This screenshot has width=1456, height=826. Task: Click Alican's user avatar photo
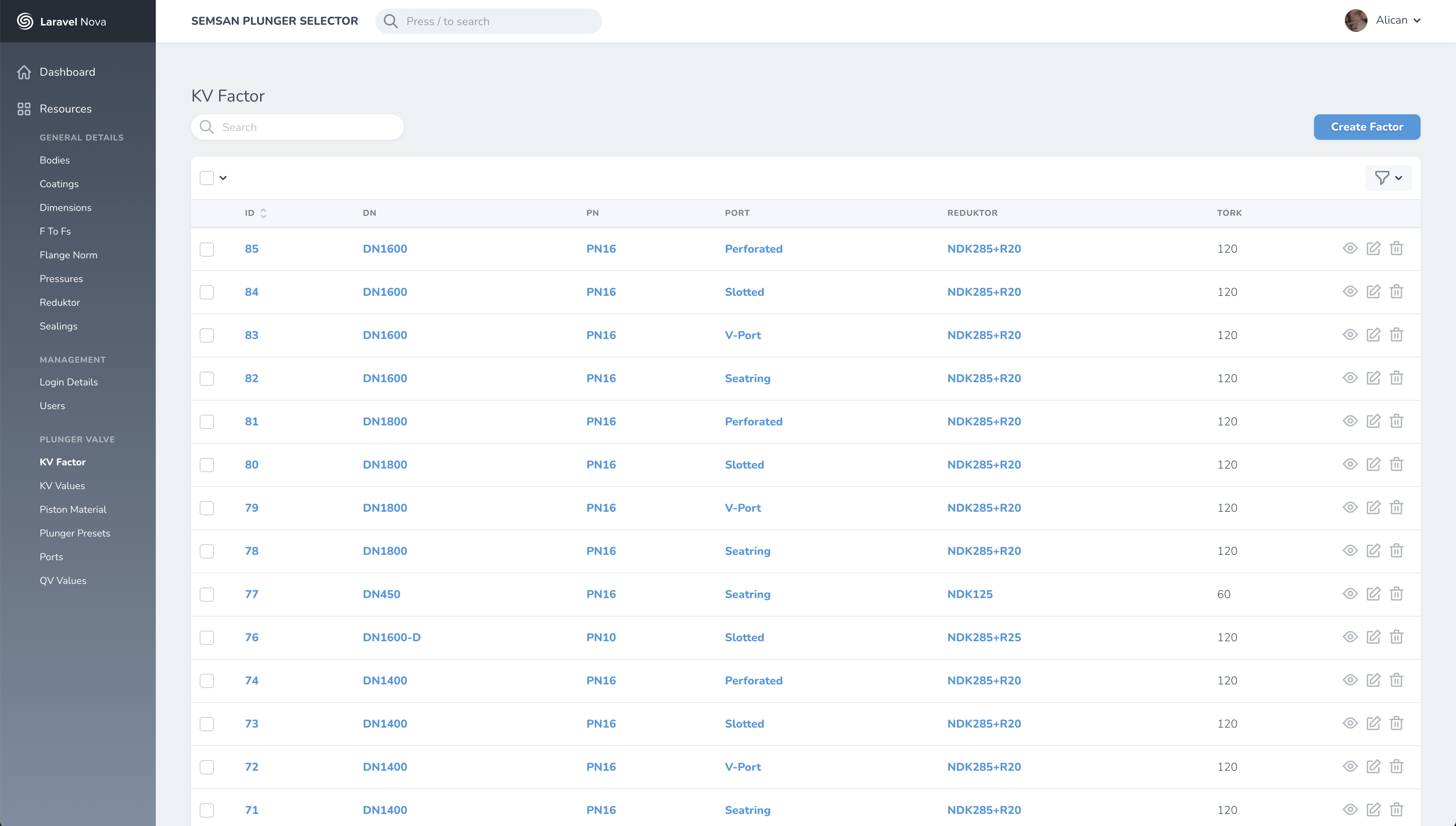click(1356, 21)
